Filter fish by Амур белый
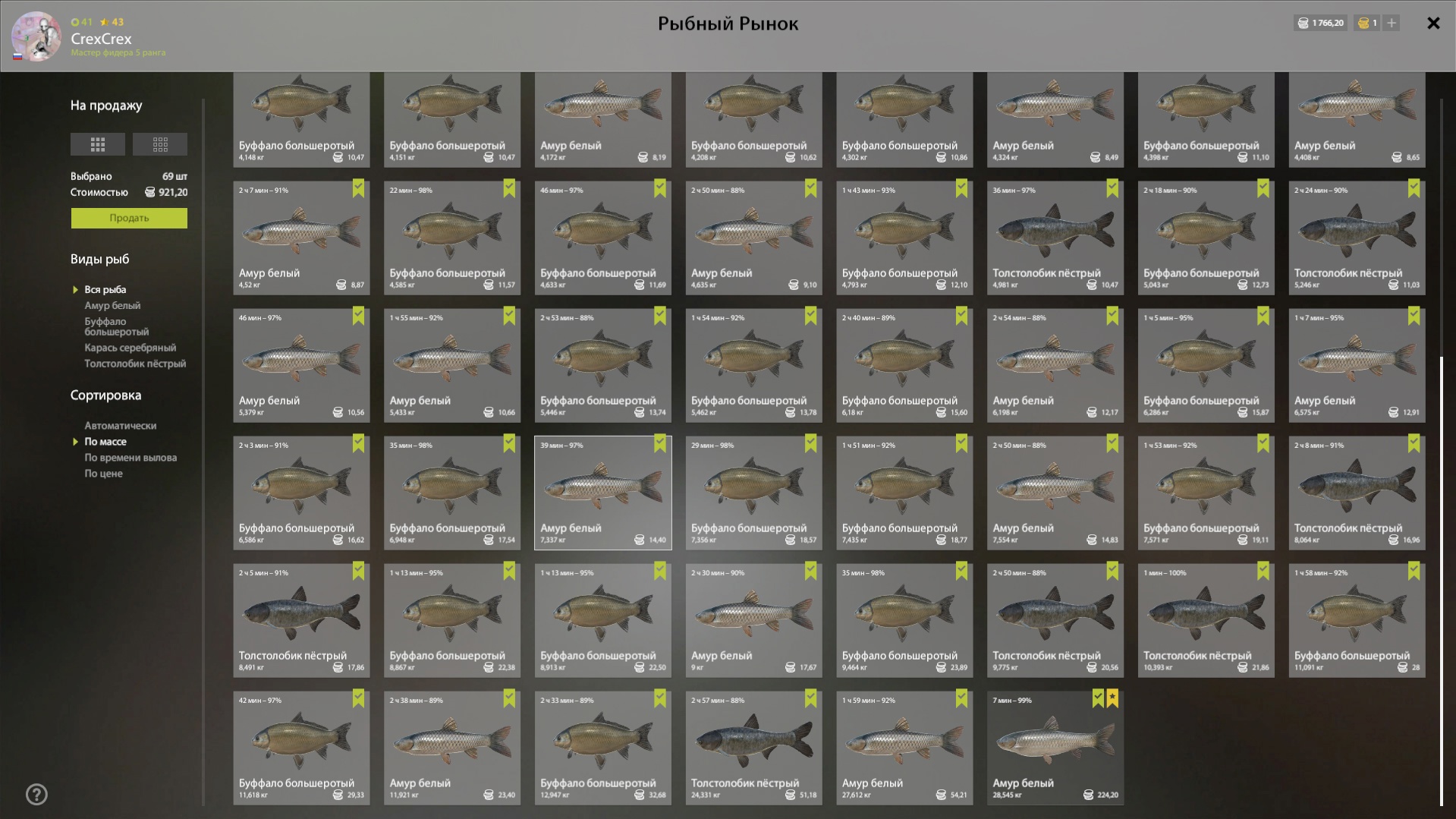This screenshot has width=1456, height=819. click(112, 305)
